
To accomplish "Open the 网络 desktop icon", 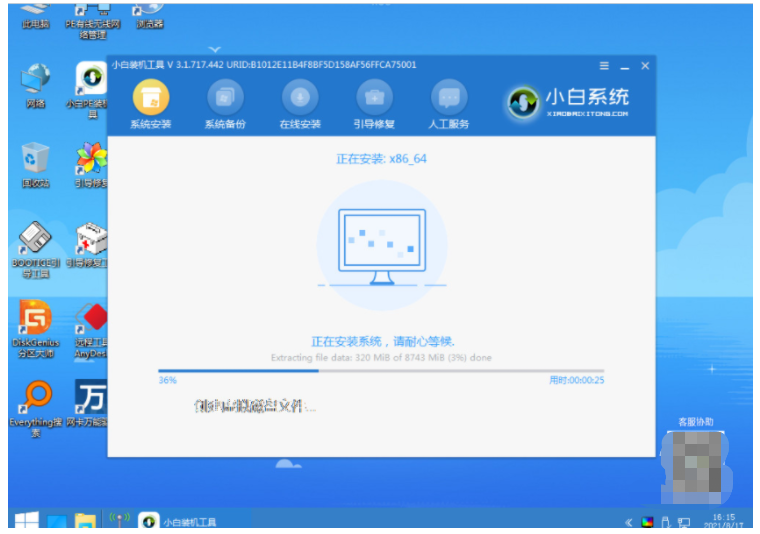I will point(35,80).
